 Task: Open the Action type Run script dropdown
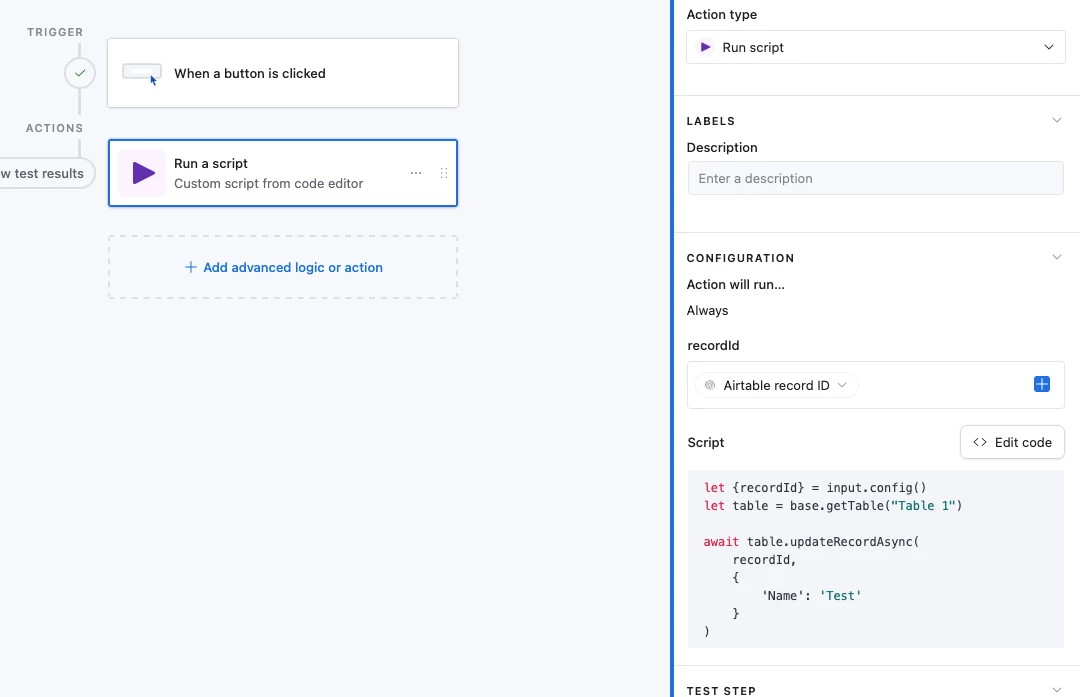click(x=875, y=47)
